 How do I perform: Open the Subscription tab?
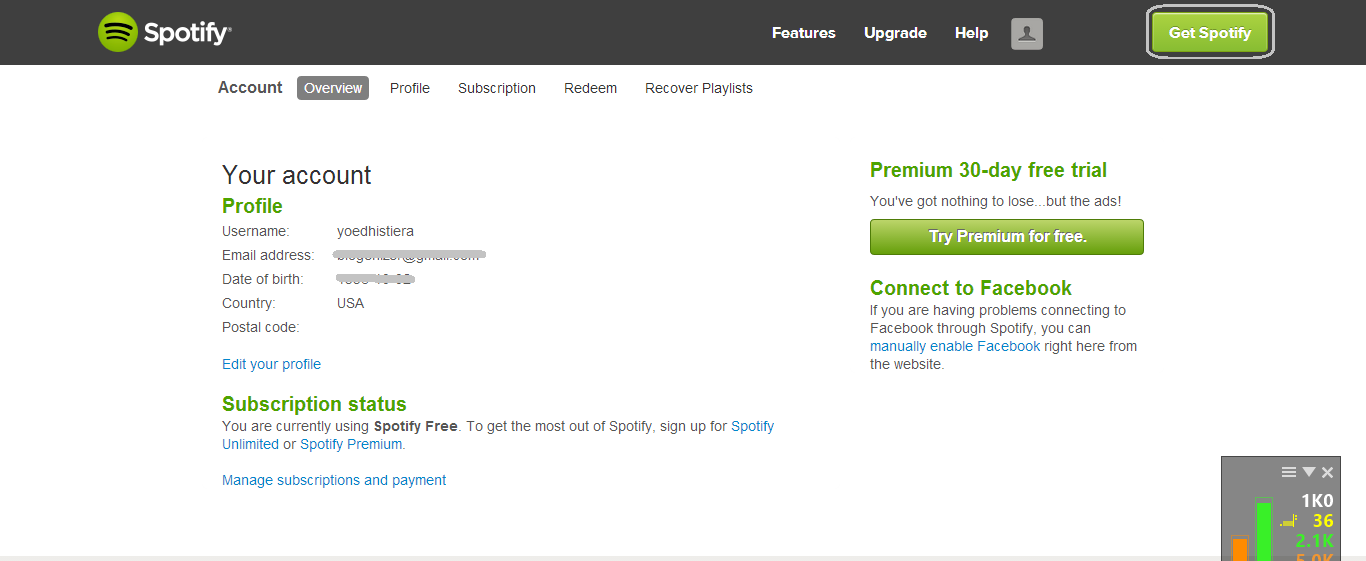coord(497,88)
